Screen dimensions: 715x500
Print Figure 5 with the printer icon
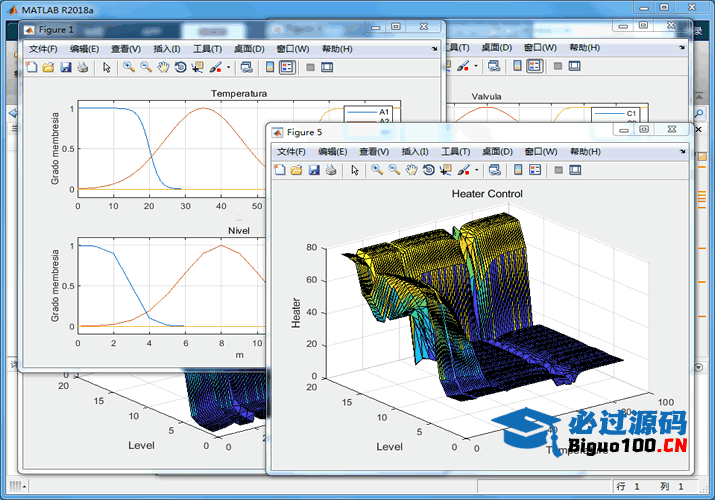[331, 170]
